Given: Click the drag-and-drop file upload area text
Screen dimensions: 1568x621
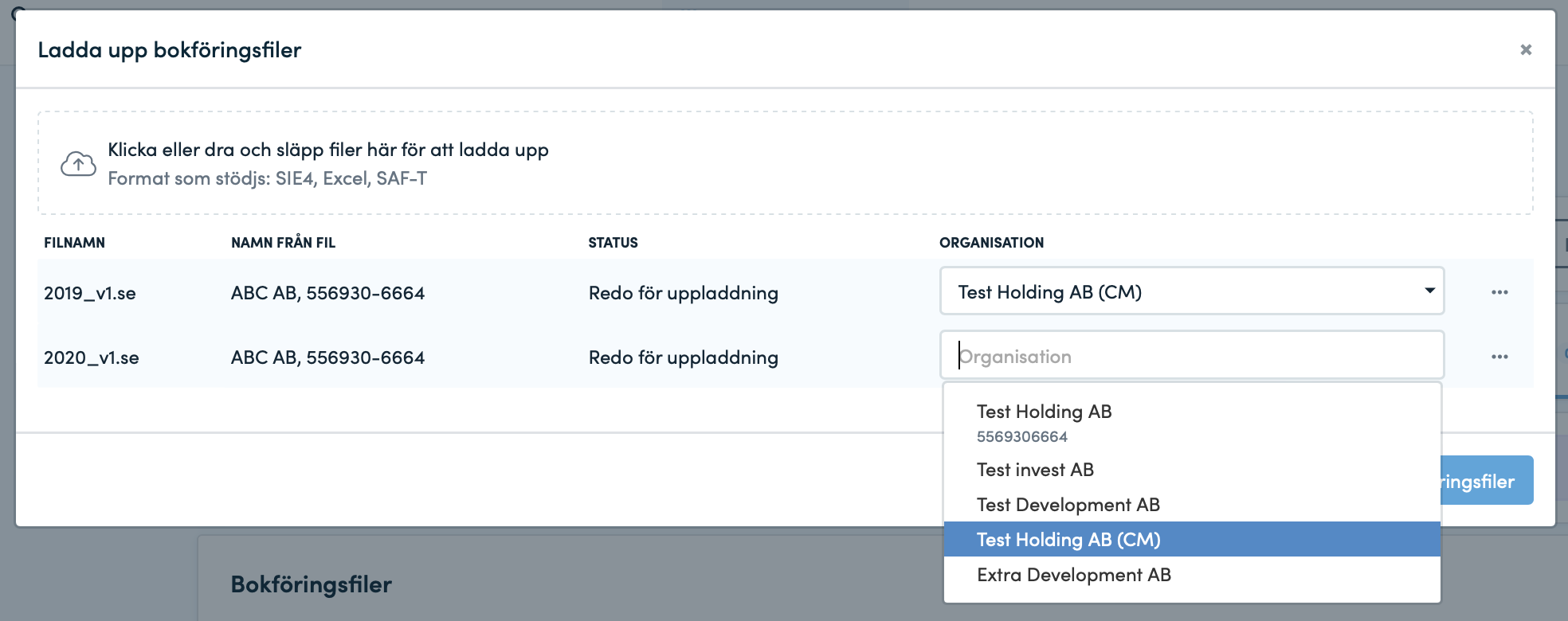Looking at the screenshot, I should (x=328, y=150).
